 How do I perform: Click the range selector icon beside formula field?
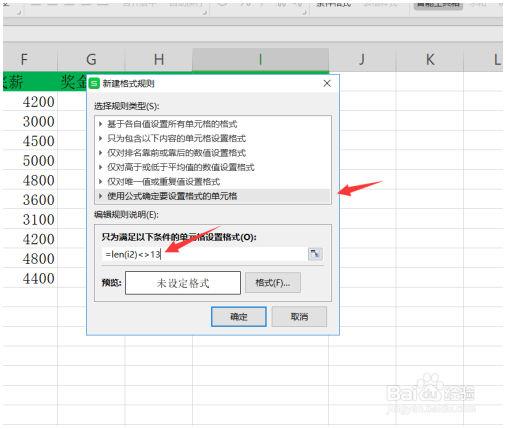[x=315, y=254]
